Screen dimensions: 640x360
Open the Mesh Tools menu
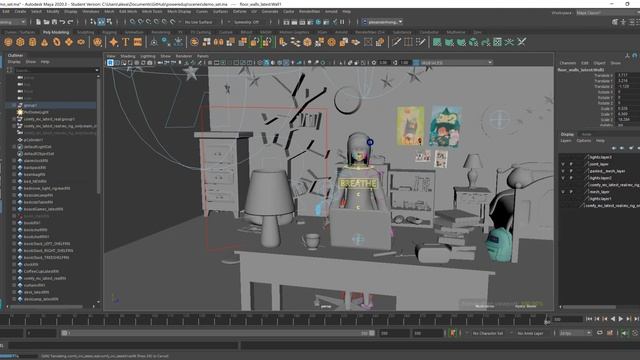(152, 11)
